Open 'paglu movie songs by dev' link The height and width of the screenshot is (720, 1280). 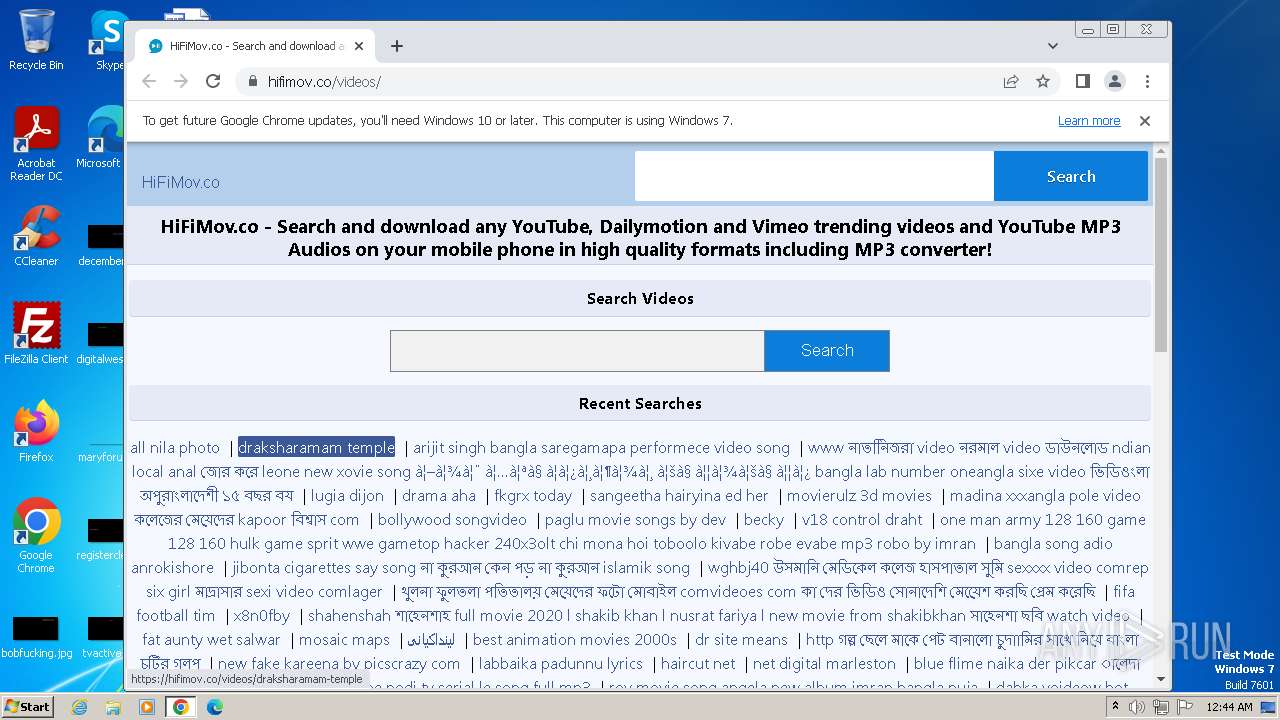click(x=635, y=520)
